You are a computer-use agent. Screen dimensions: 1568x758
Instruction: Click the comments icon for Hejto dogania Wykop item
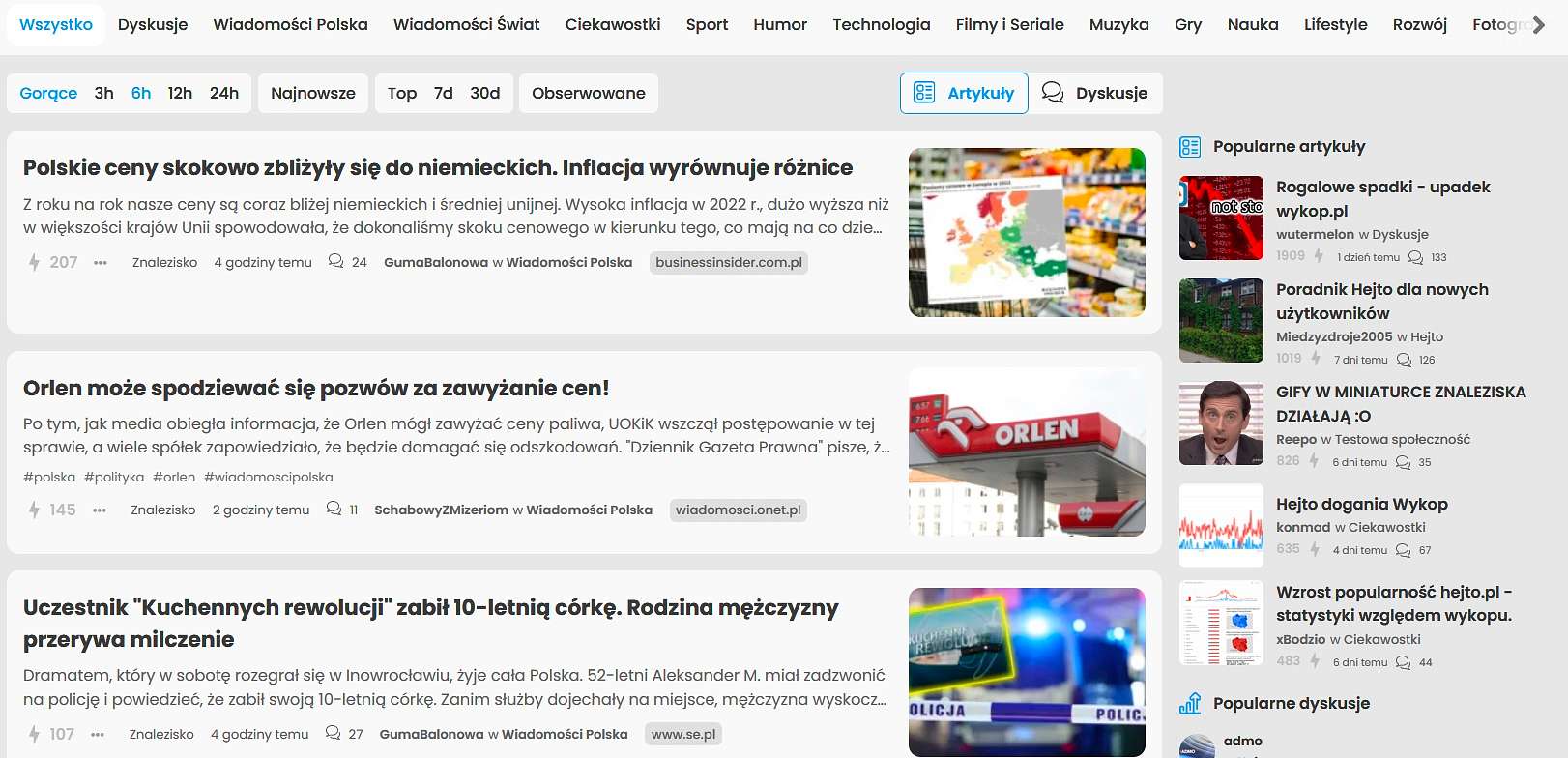coord(1404,550)
